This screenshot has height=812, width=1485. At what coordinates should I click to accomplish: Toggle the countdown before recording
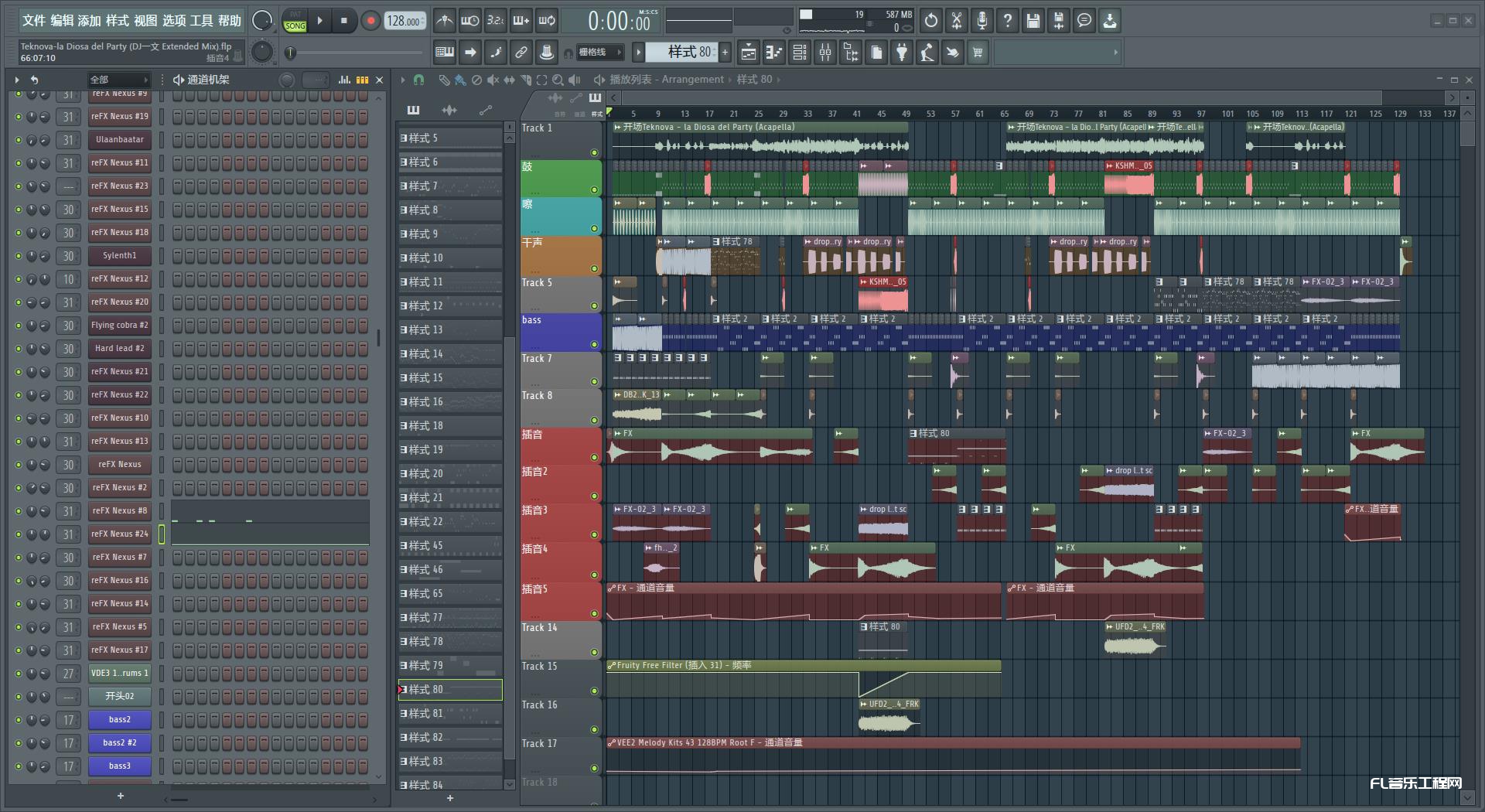496,21
